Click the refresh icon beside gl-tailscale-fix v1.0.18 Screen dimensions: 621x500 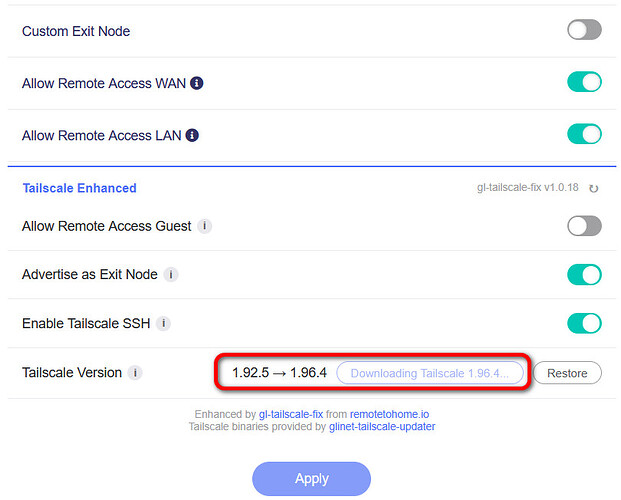click(x=594, y=188)
